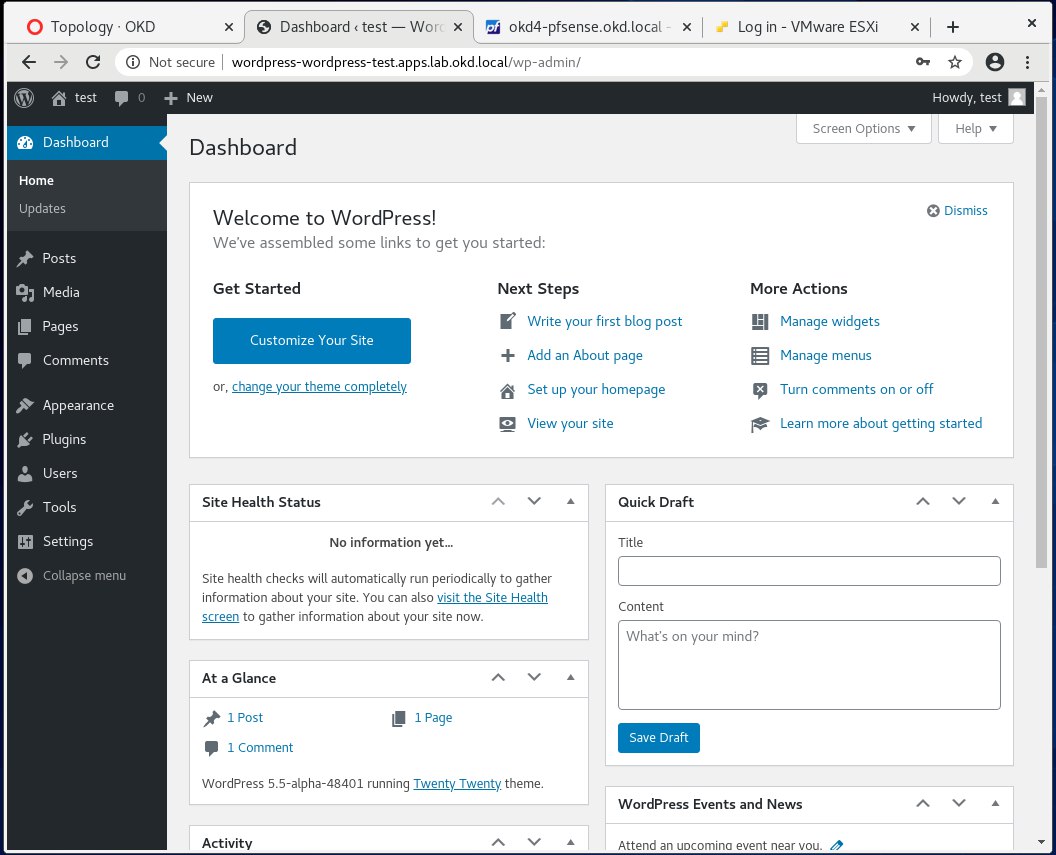Toggle Quick Draft panel collapse
The image size is (1056, 855).
point(995,502)
